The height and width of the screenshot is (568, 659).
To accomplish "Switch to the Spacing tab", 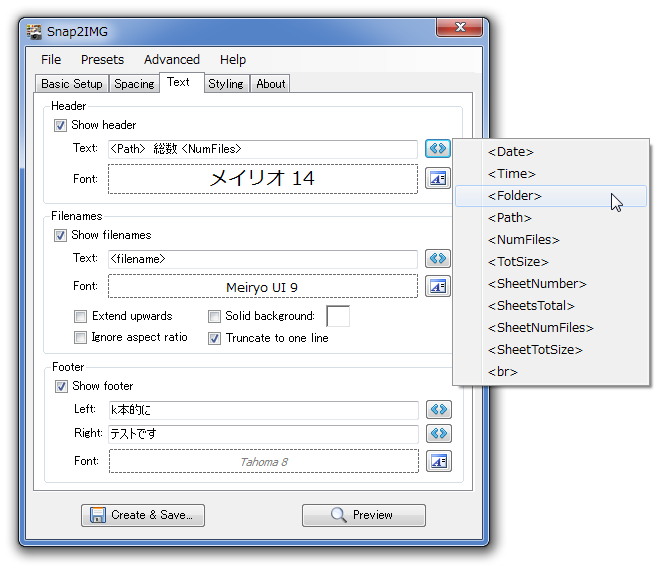I will pos(134,84).
